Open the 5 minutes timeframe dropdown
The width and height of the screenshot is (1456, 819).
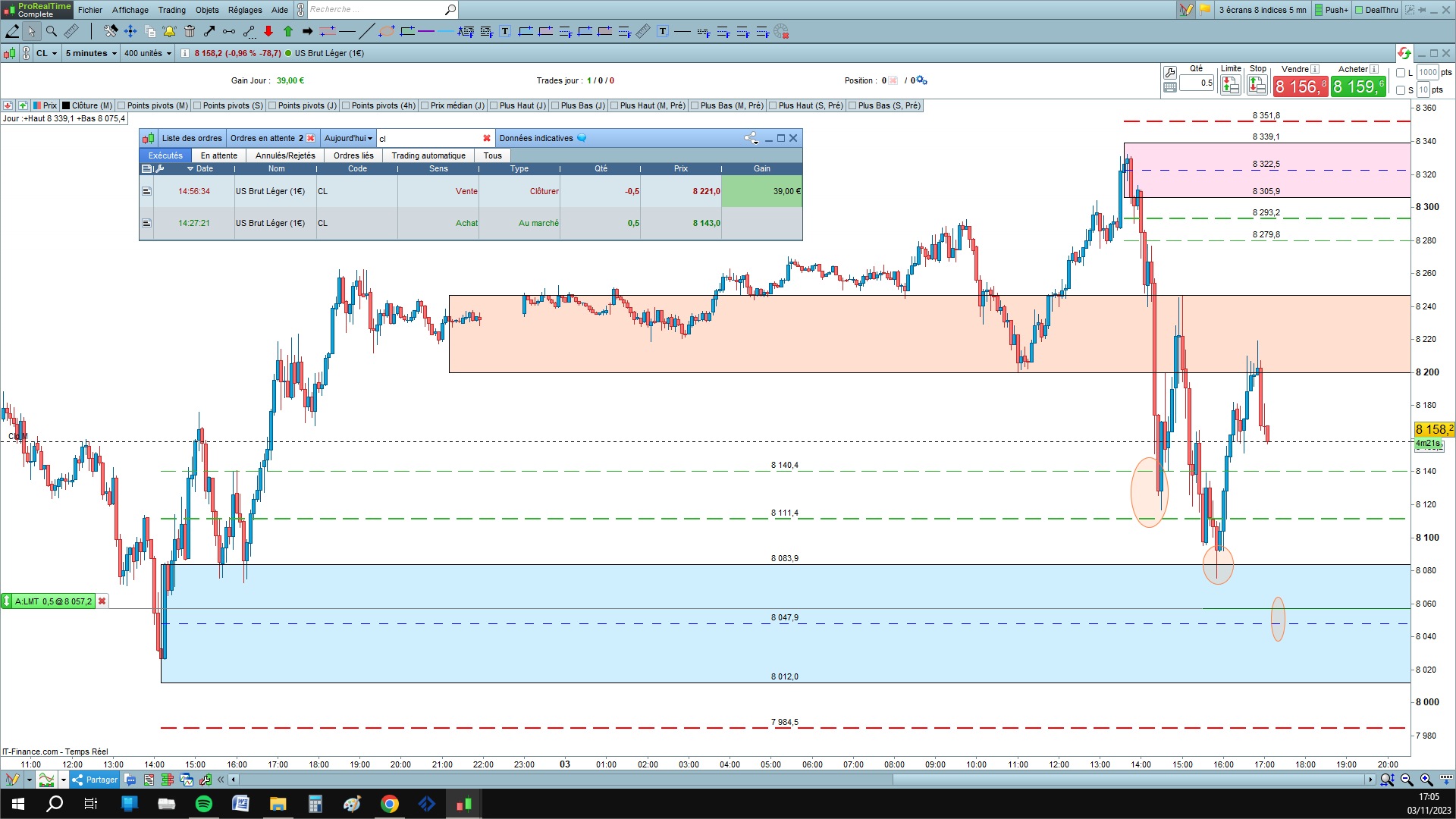click(91, 53)
